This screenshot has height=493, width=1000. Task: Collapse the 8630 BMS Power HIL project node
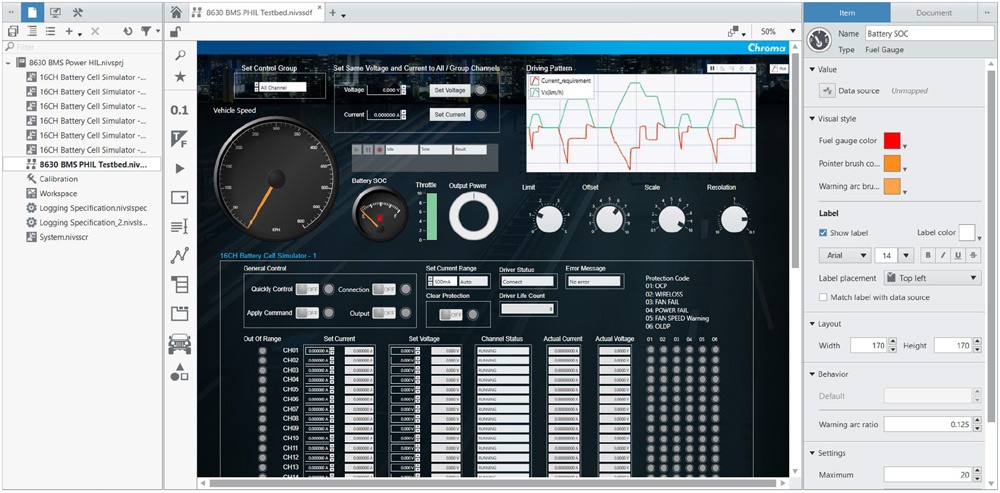(9, 62)
